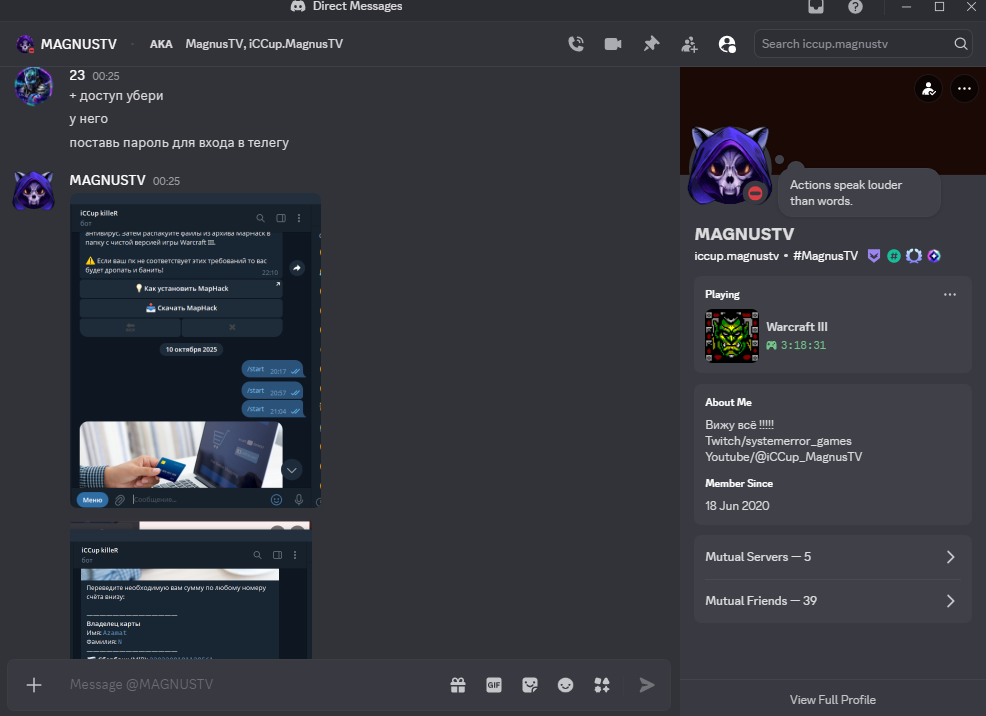Open the gift icon in message bar
The height and width of the screenshot is (716, 986).
458,685
